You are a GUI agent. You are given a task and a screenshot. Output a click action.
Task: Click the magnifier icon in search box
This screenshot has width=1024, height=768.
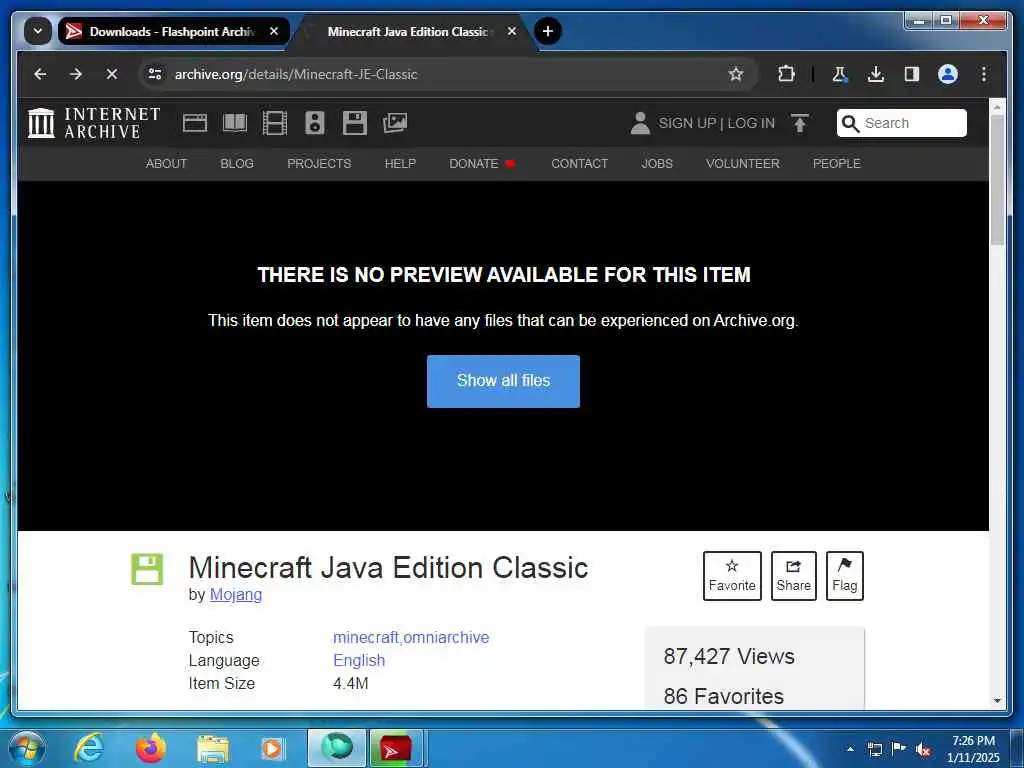click(x=850, y=123)
